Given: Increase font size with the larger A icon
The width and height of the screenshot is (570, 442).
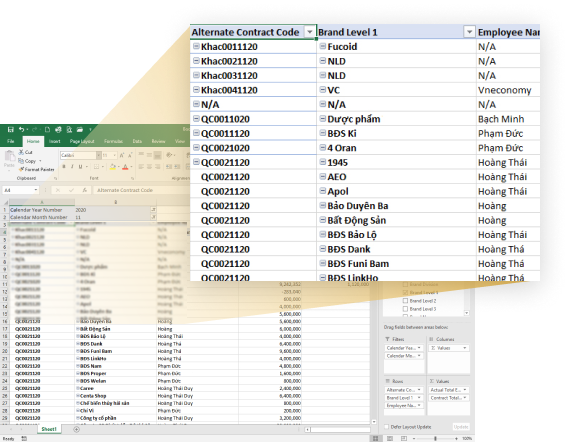Looking at the screenshot, I should 122,155.
